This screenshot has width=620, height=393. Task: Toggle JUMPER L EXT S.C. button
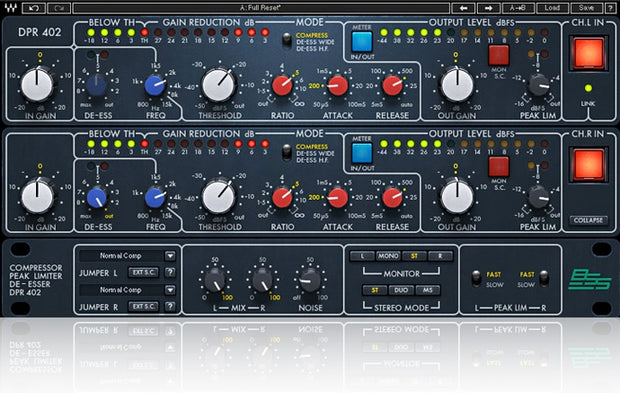(143, 272)
